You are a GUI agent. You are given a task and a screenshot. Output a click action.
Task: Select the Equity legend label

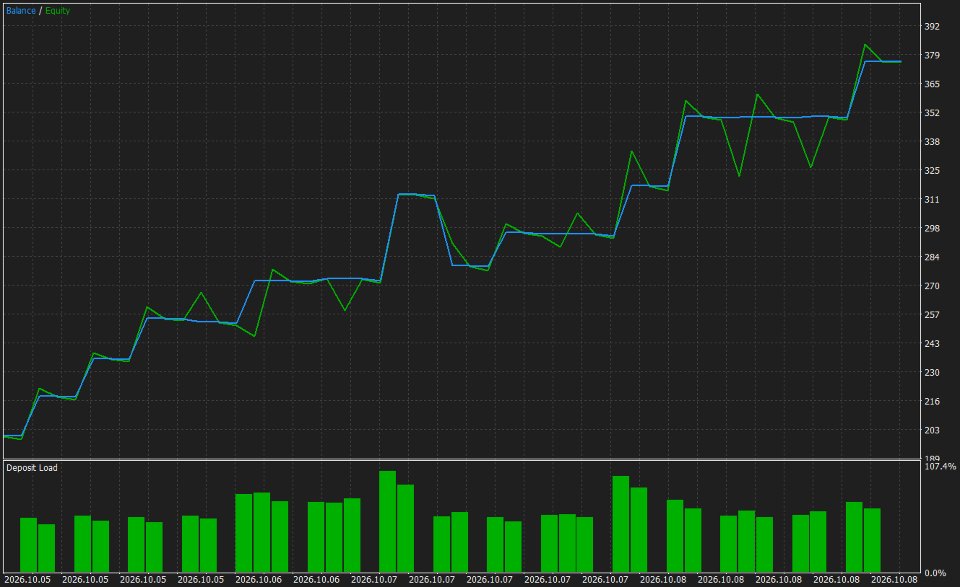[x=58, y=10]
